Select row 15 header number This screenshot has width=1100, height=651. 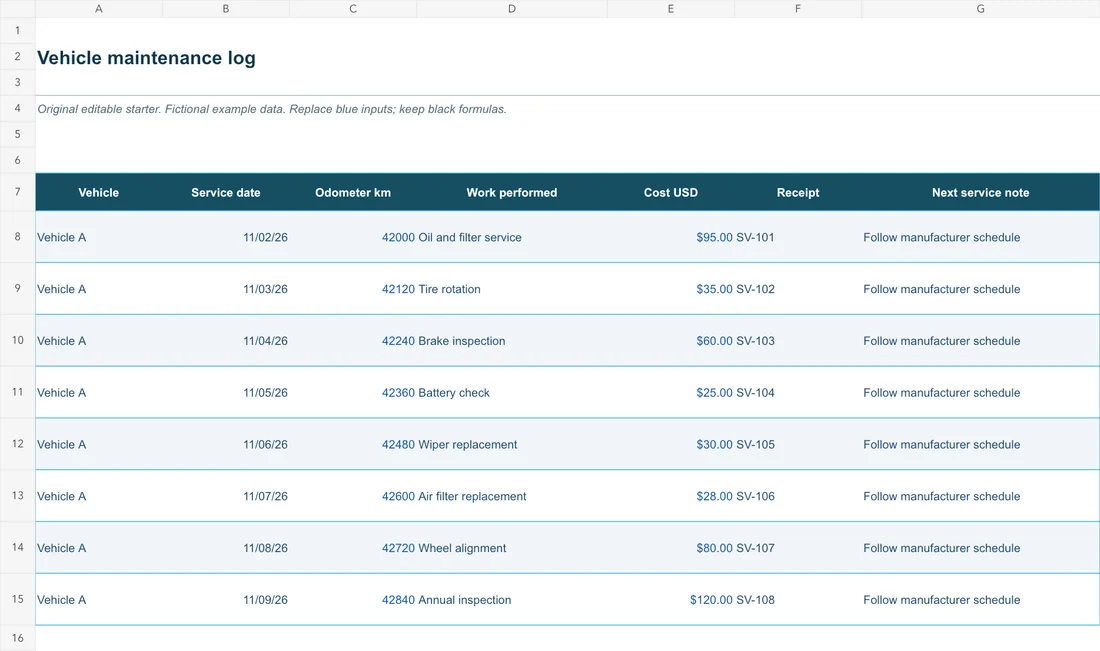click(x=18, y=599)
